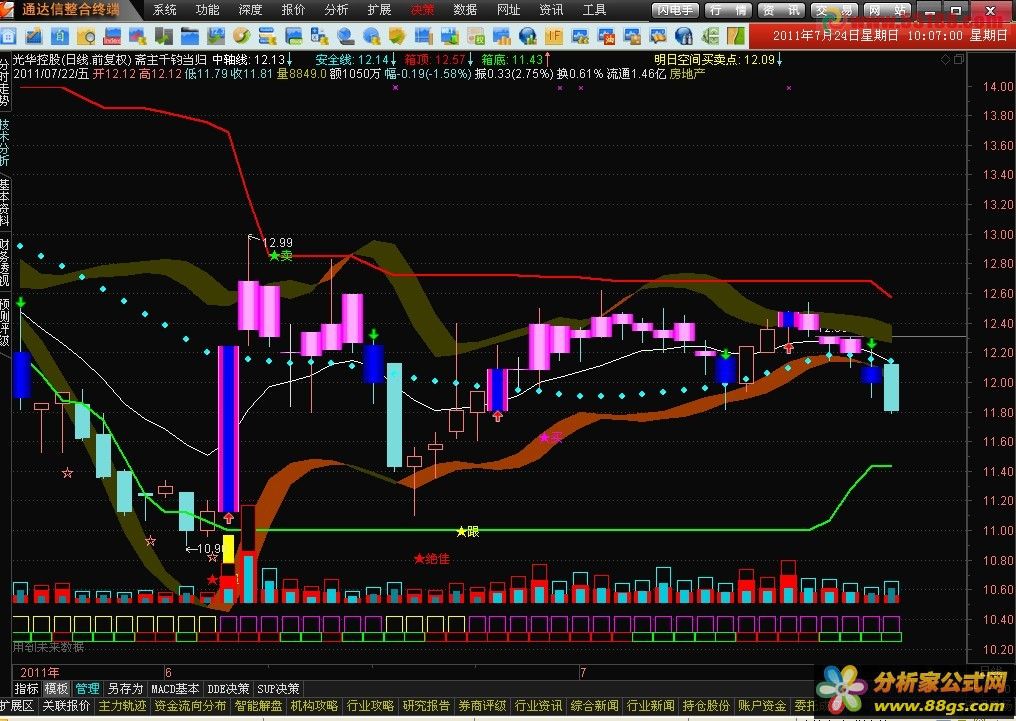The width and height of the screenshot is (1016, 721).
Task: Open the 扩展 menu
Action: [x=379, y=10]
